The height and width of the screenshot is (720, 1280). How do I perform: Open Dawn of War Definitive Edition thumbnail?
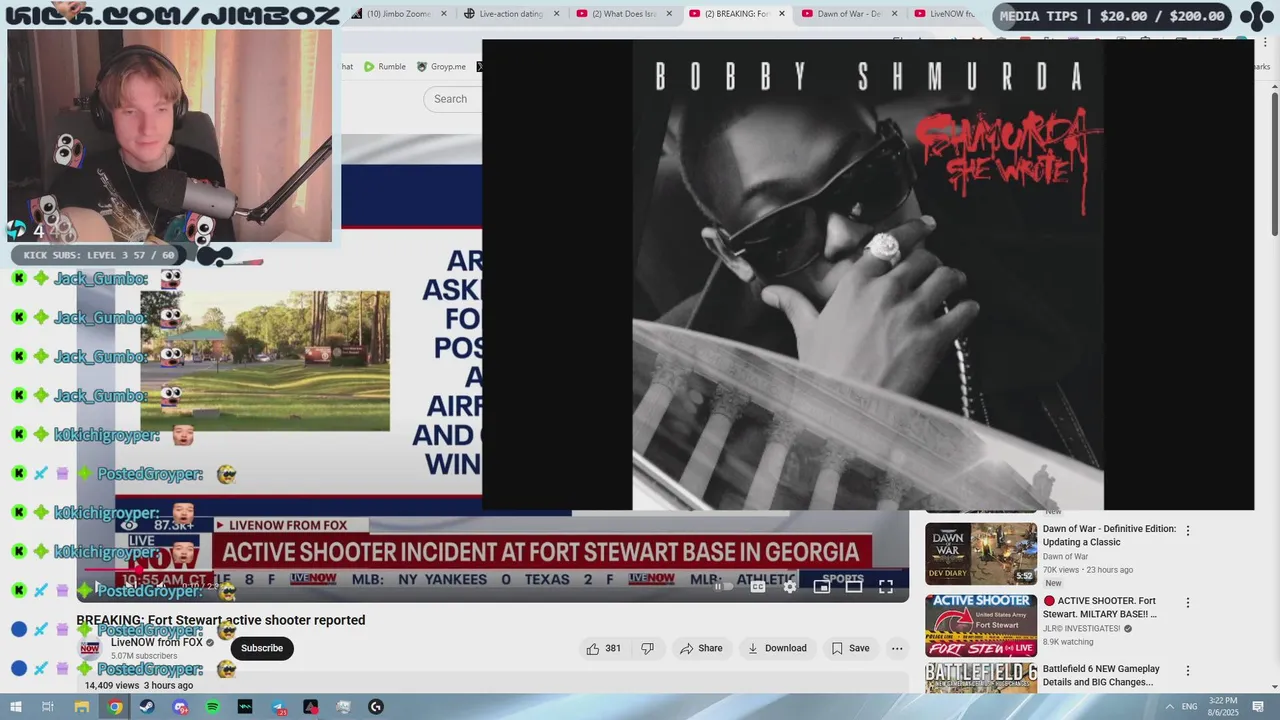tap(981, 554)
